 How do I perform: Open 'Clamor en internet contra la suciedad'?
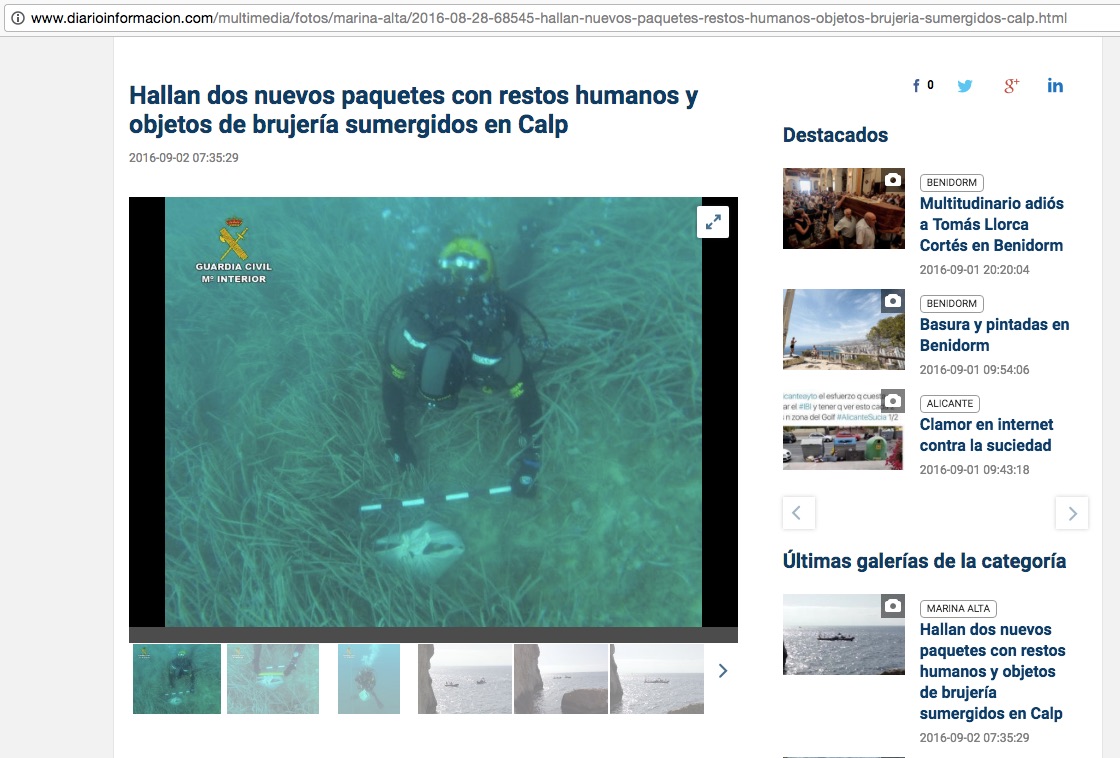pyautogui.click(x=985, y=435)
